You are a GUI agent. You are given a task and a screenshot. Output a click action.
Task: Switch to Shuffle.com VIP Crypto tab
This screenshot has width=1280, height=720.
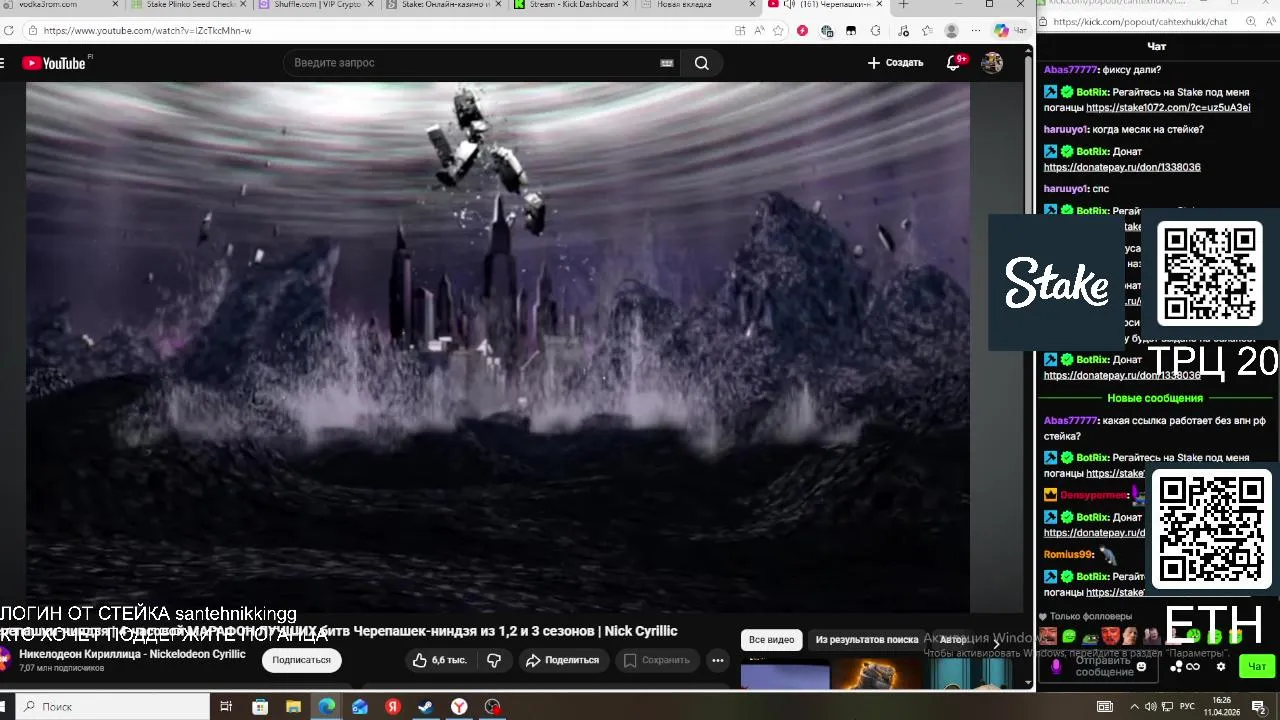coord(318,5)
